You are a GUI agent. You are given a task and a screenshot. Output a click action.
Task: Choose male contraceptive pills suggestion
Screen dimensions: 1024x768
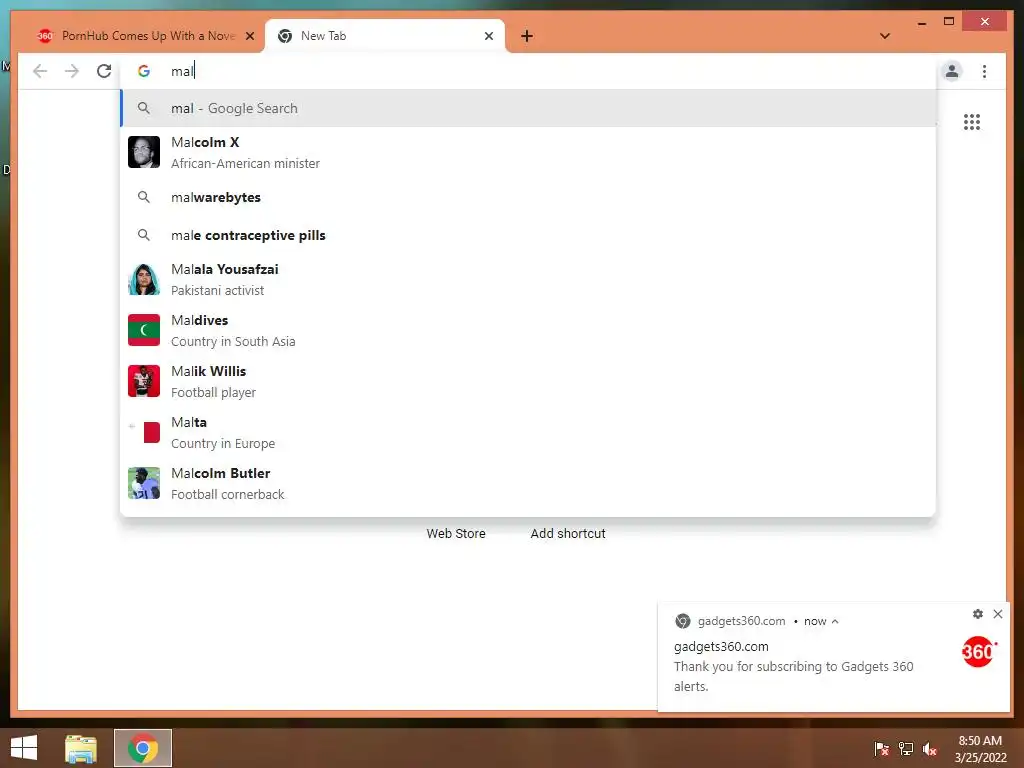528,235
